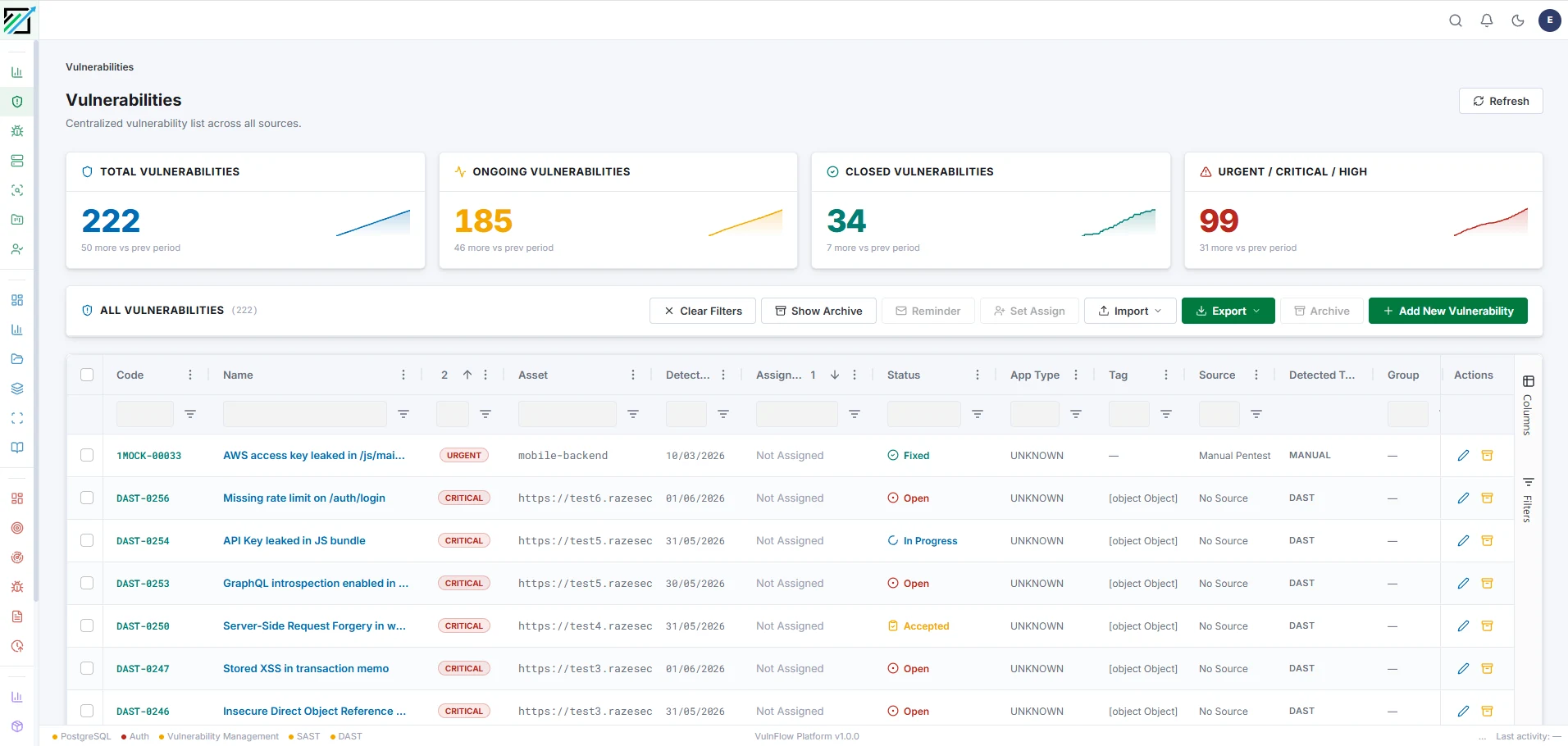Open Status column options menu
1568x746 pixels.
coord(978,375)
